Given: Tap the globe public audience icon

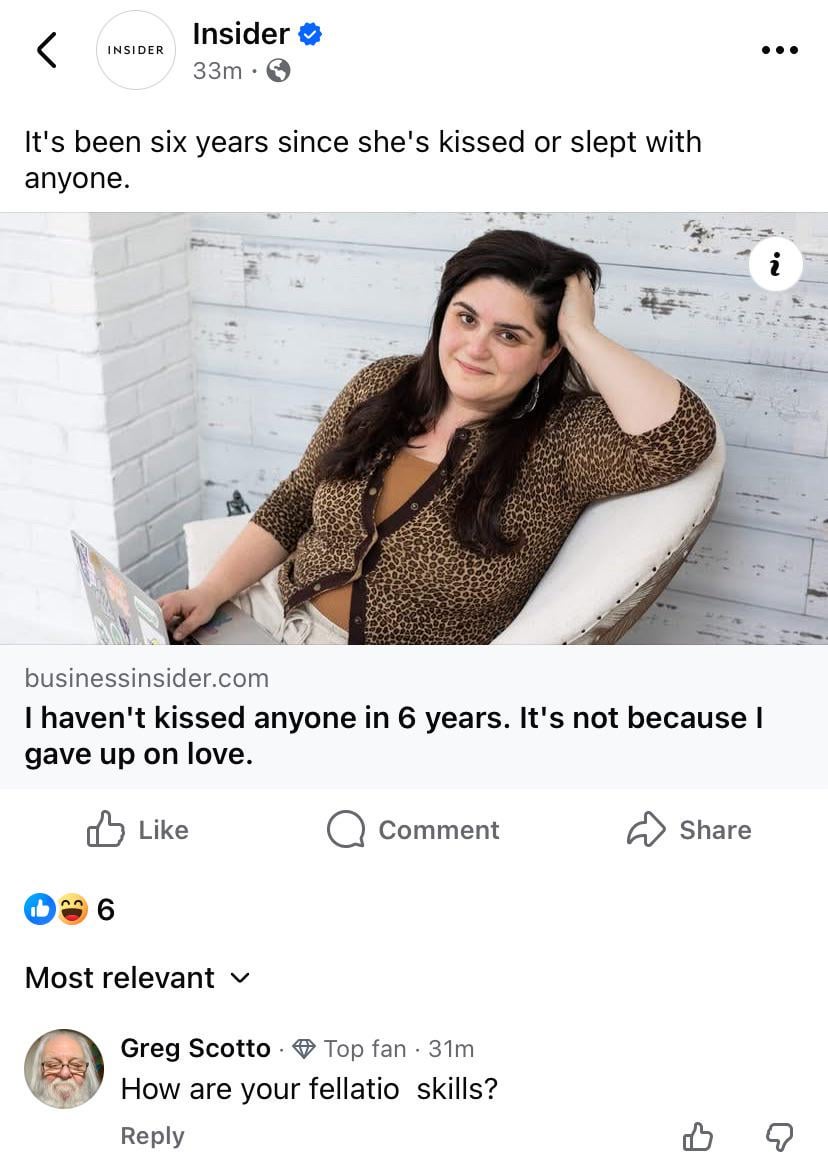Looking at the screenshot, I should pyautogui.click(x=279, y=71).
